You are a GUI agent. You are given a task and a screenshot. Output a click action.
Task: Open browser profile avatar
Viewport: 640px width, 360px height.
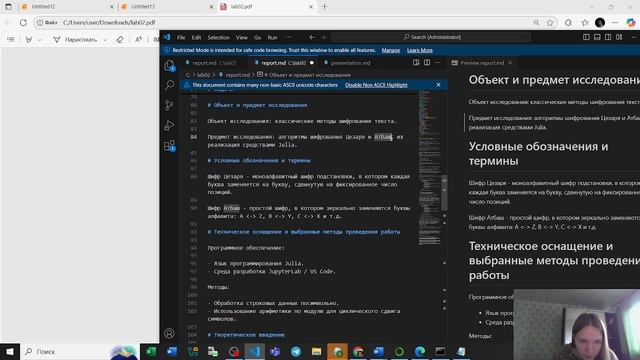600,22
